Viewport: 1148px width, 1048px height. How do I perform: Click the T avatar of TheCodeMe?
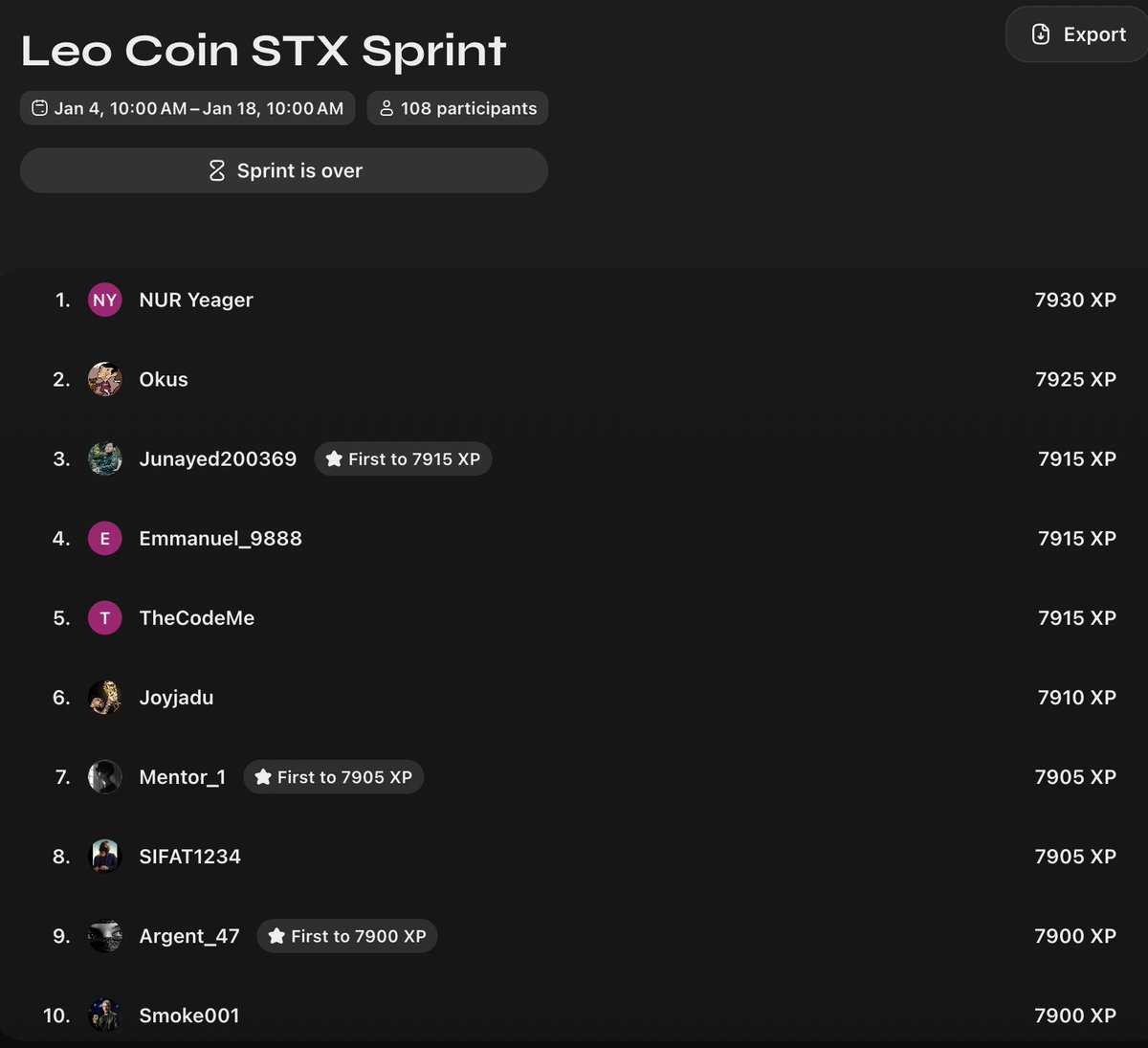105,617
